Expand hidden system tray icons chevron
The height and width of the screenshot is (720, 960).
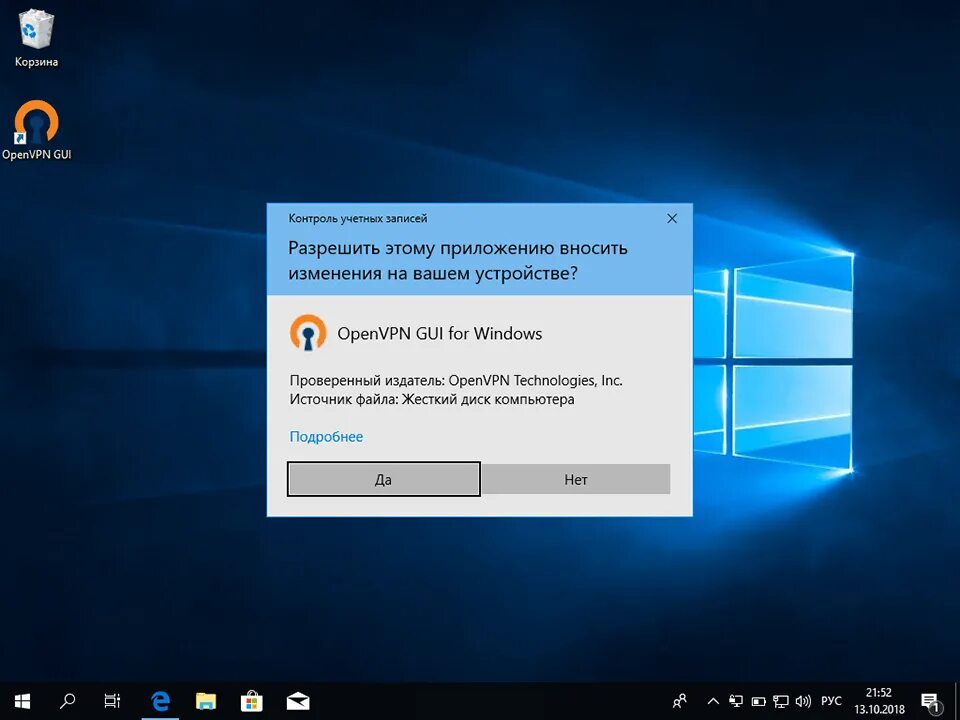[713, 702]
